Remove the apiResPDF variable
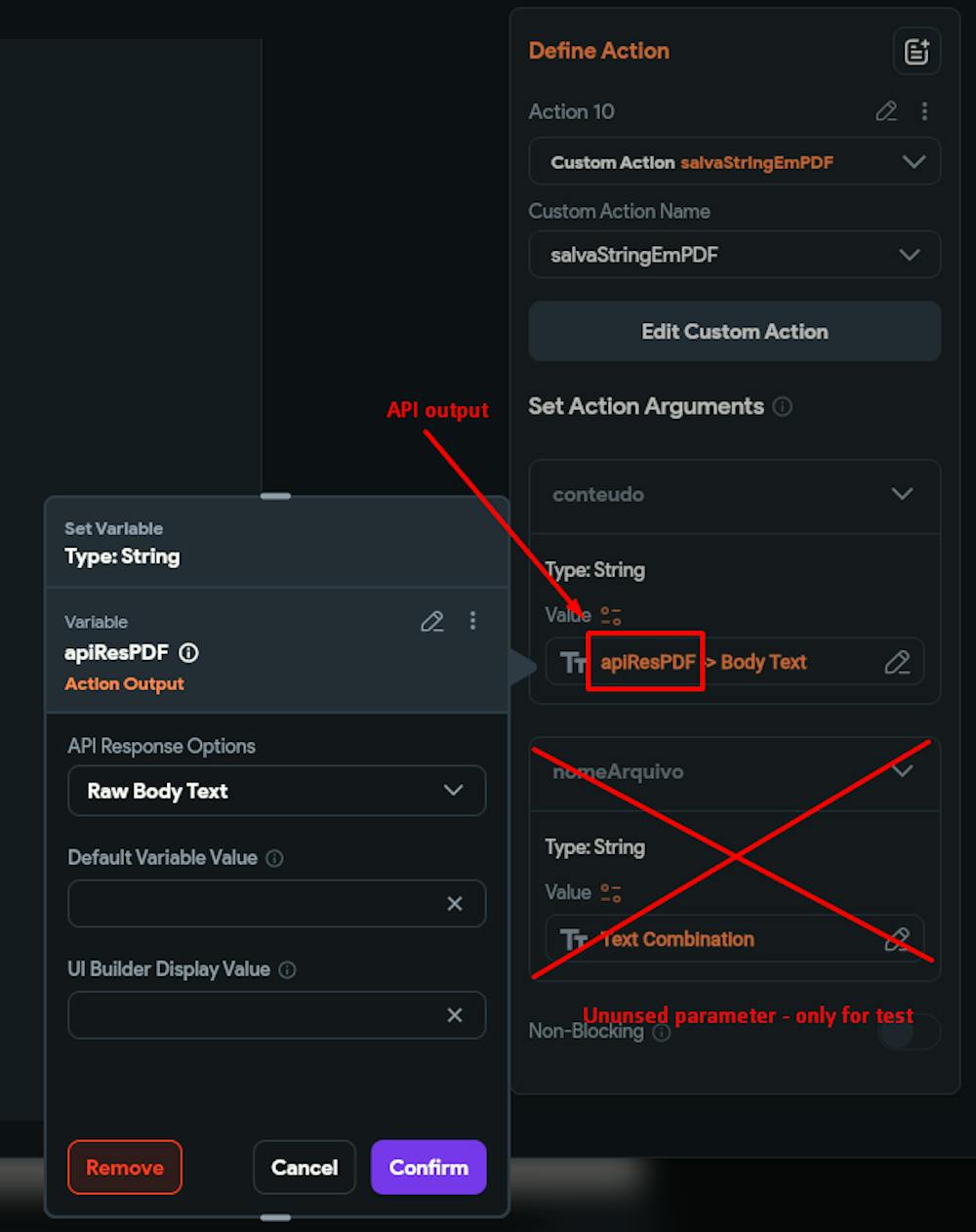The image size is (976, 1232). click(125, 1168)
